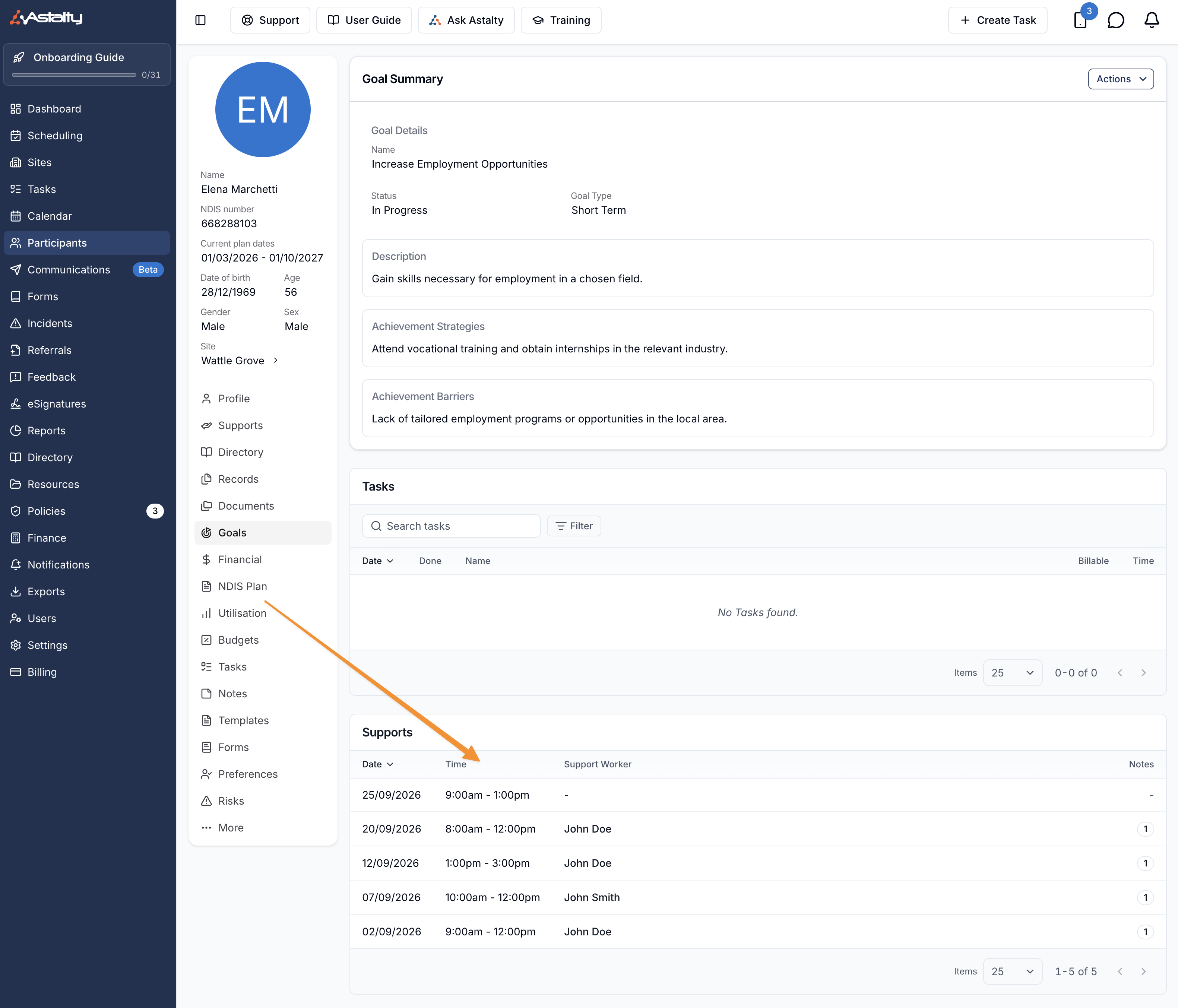
Task: Expand the Actions dropdown
Action: (1121, 79)
